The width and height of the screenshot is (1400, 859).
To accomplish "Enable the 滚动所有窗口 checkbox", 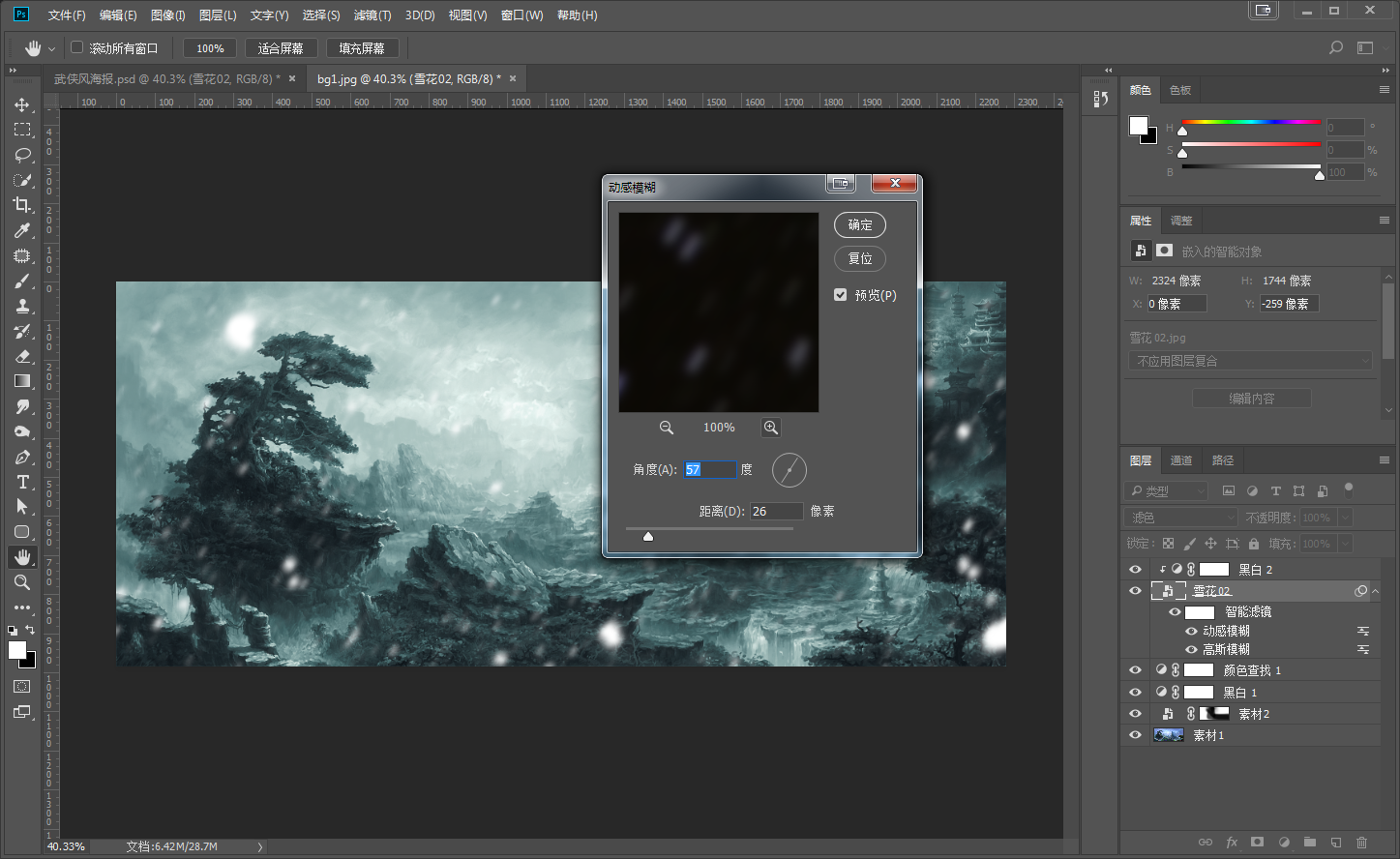I will [x=77, y=47].
